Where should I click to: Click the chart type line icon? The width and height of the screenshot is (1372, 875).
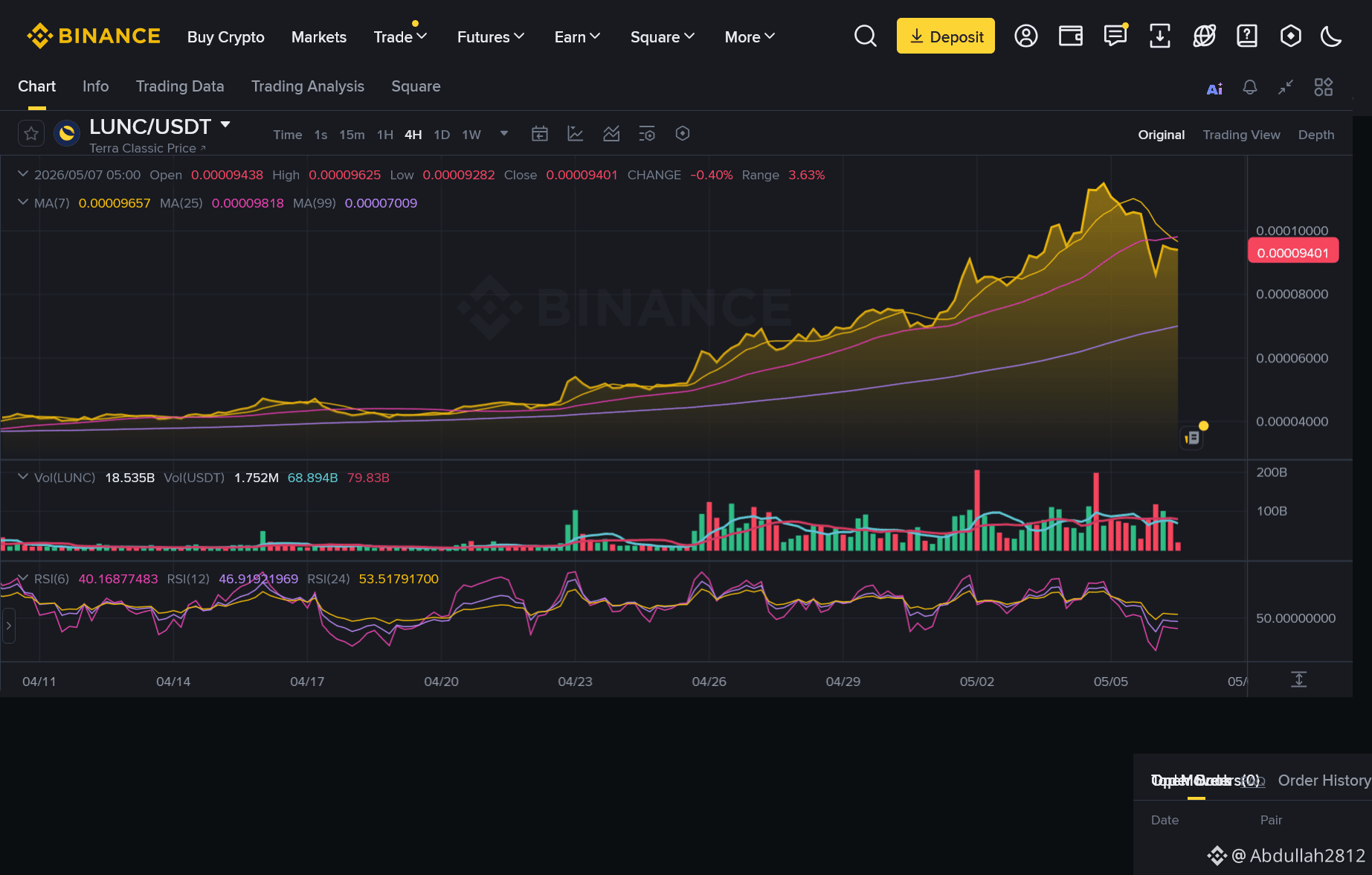point(576,134)
